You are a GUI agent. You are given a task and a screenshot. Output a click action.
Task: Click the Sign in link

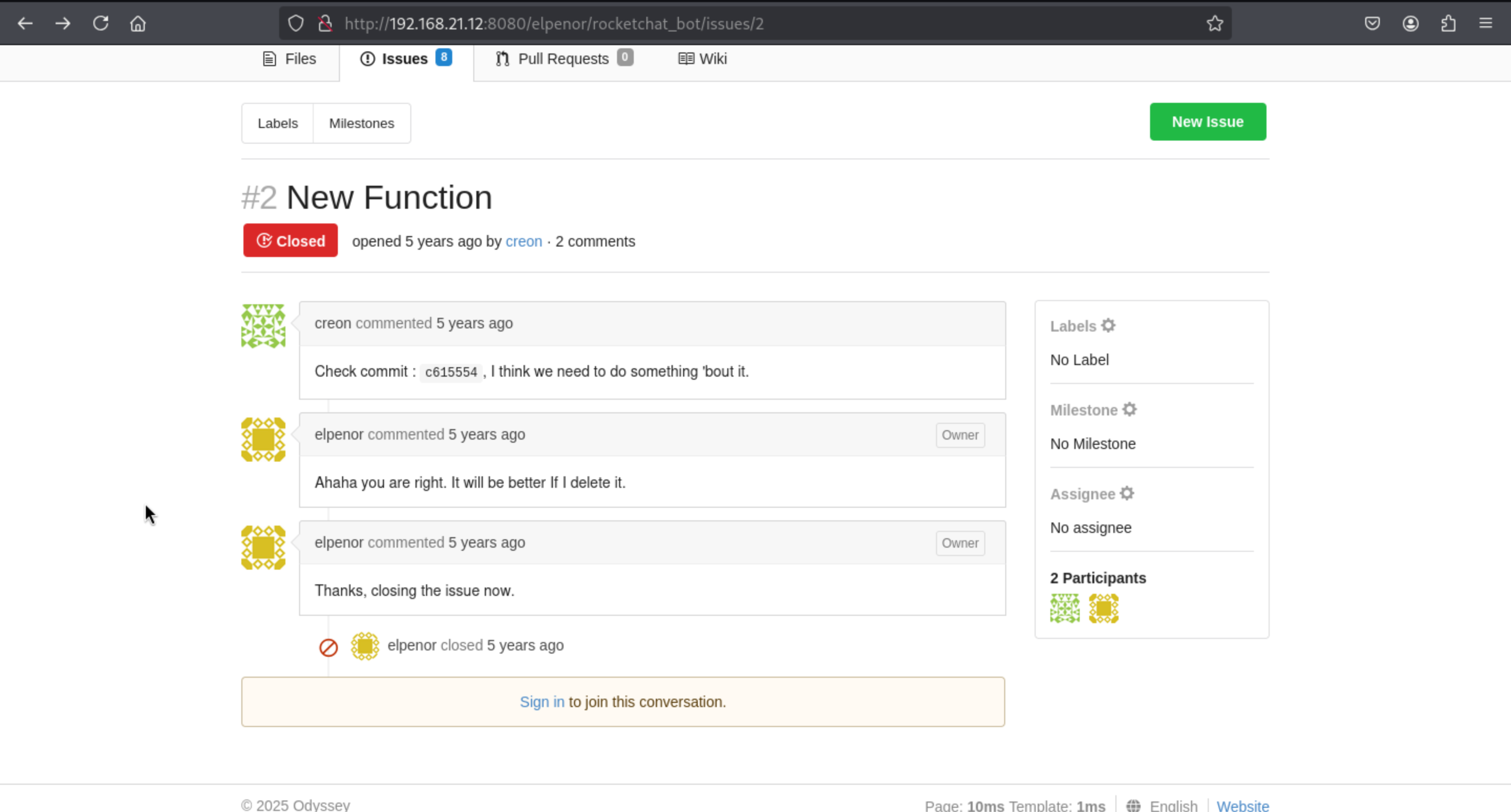pyautogui.click(x=541, y=702)
